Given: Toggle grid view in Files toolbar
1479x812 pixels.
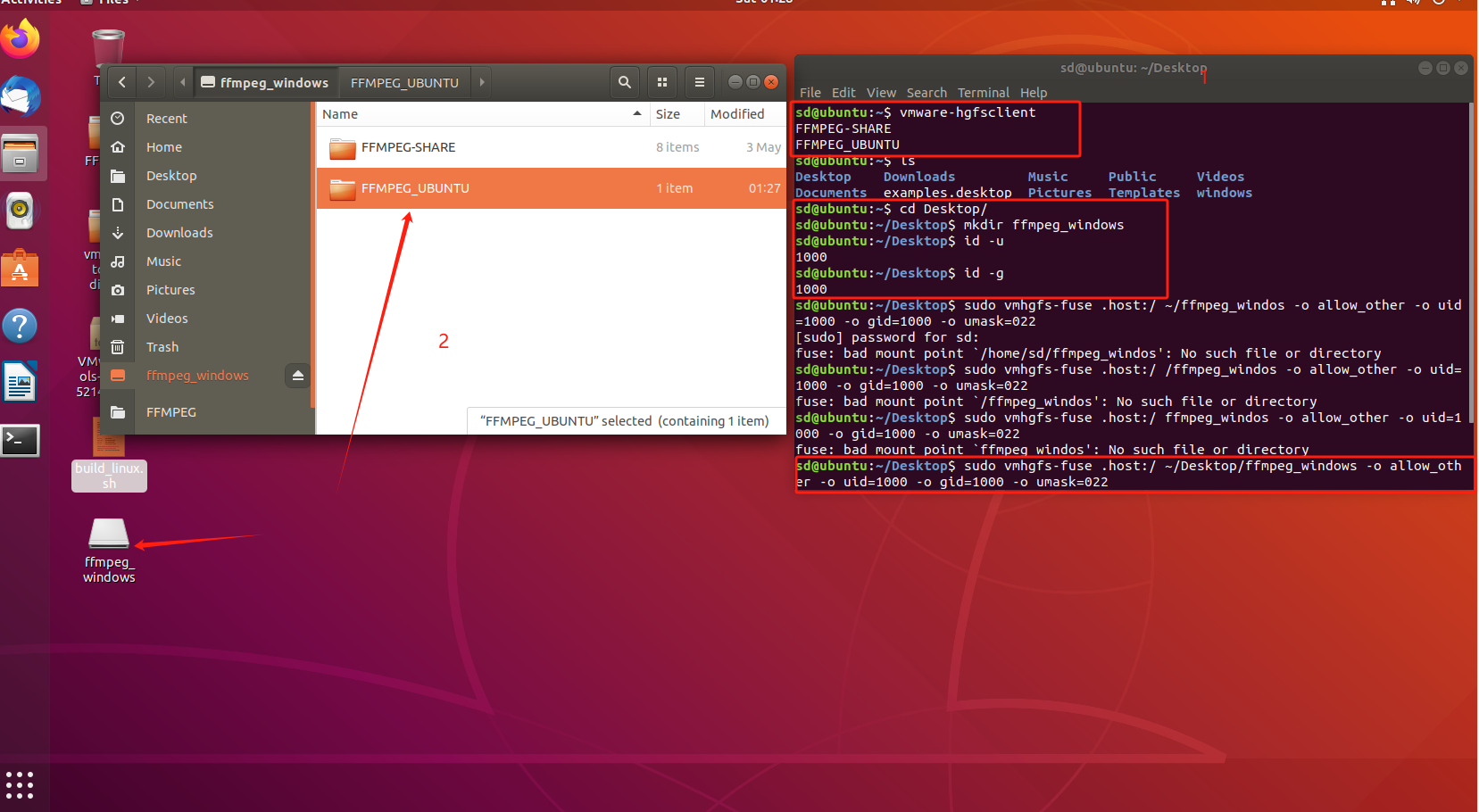Looking at the screenshot, I should [662, 82].
